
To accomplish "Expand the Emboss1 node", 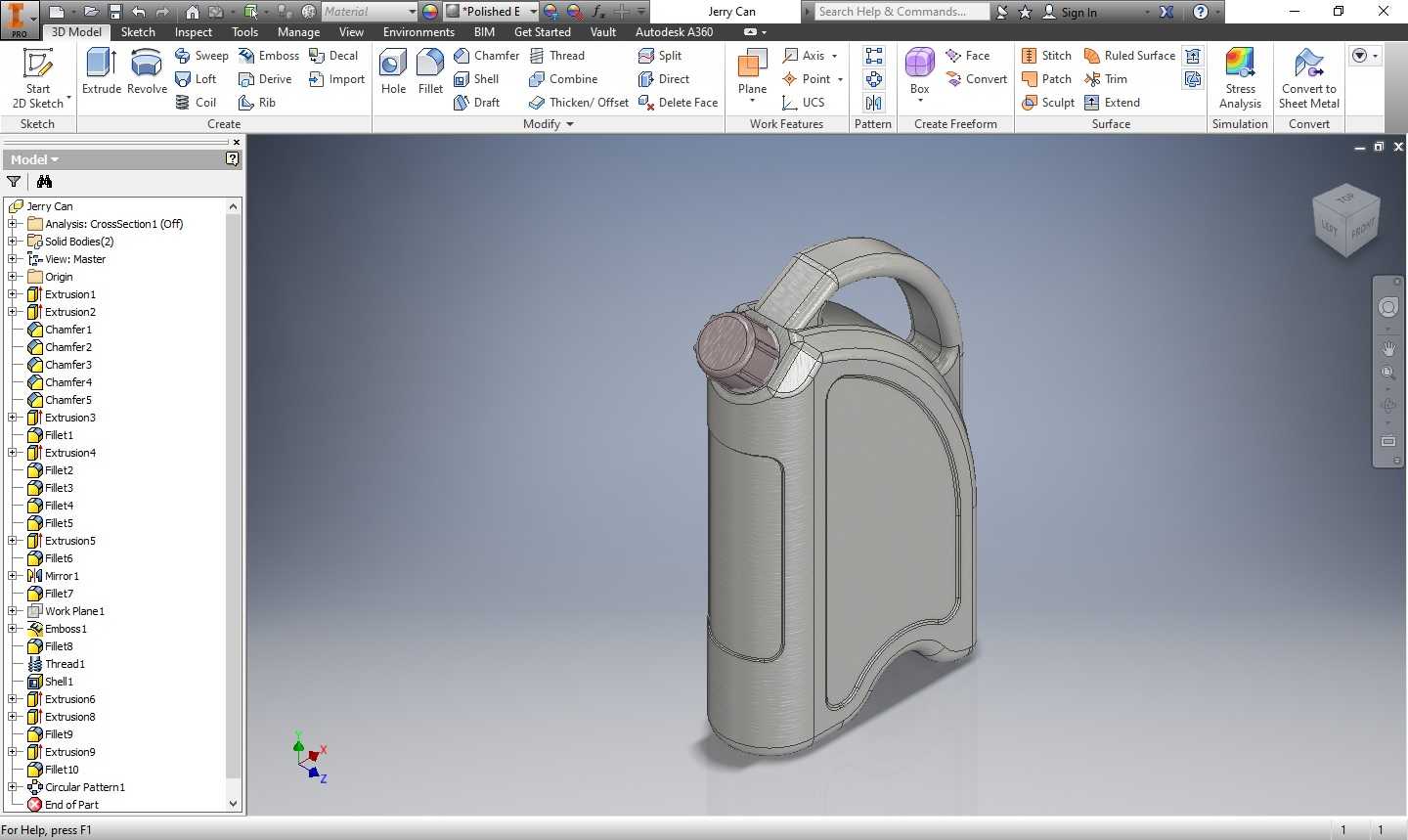I will [12, 629].
